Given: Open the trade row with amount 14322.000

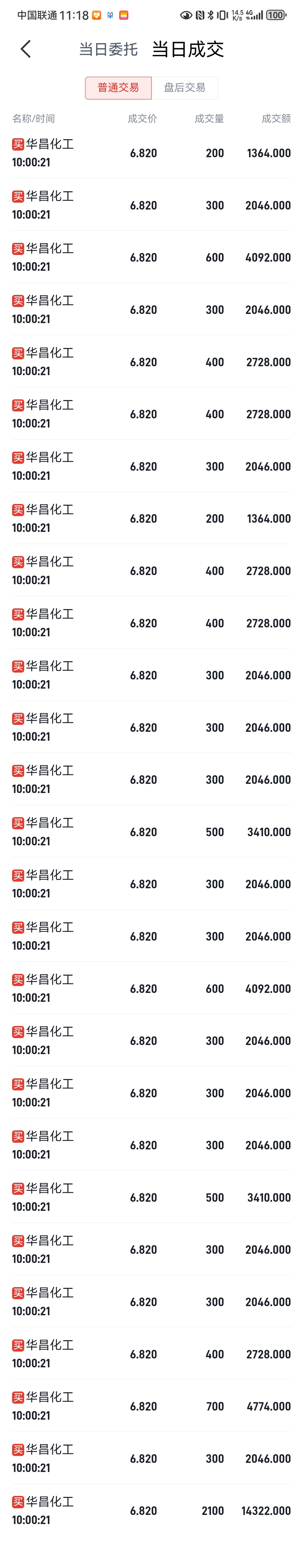Looking at the screenshot, I should 151,1510.
